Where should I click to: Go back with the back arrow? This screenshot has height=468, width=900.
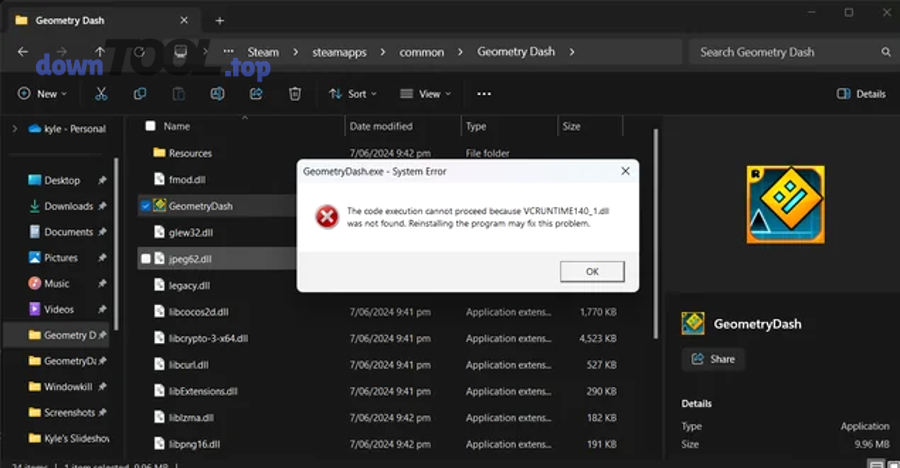click(x=23, y=52)
